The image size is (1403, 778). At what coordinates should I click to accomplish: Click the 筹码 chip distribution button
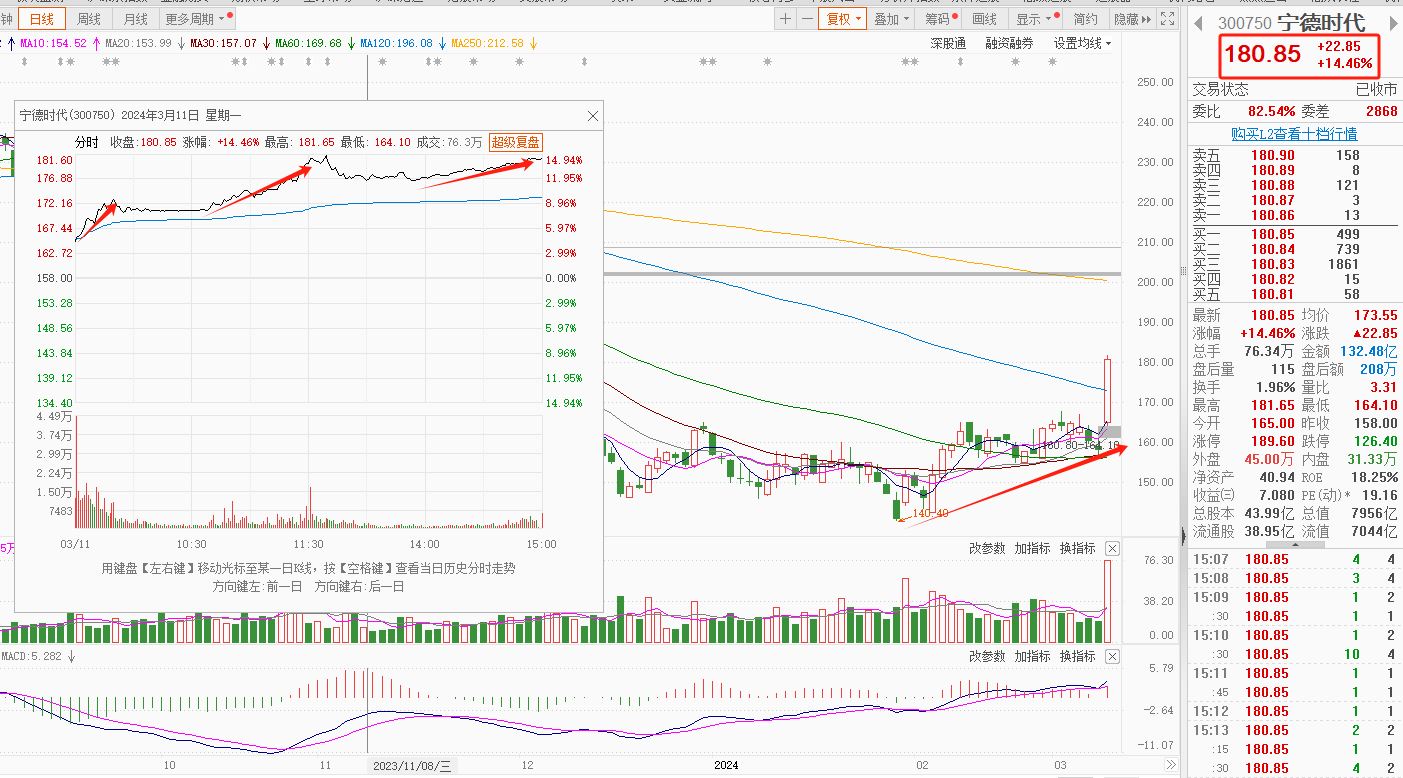coord(940,19)
